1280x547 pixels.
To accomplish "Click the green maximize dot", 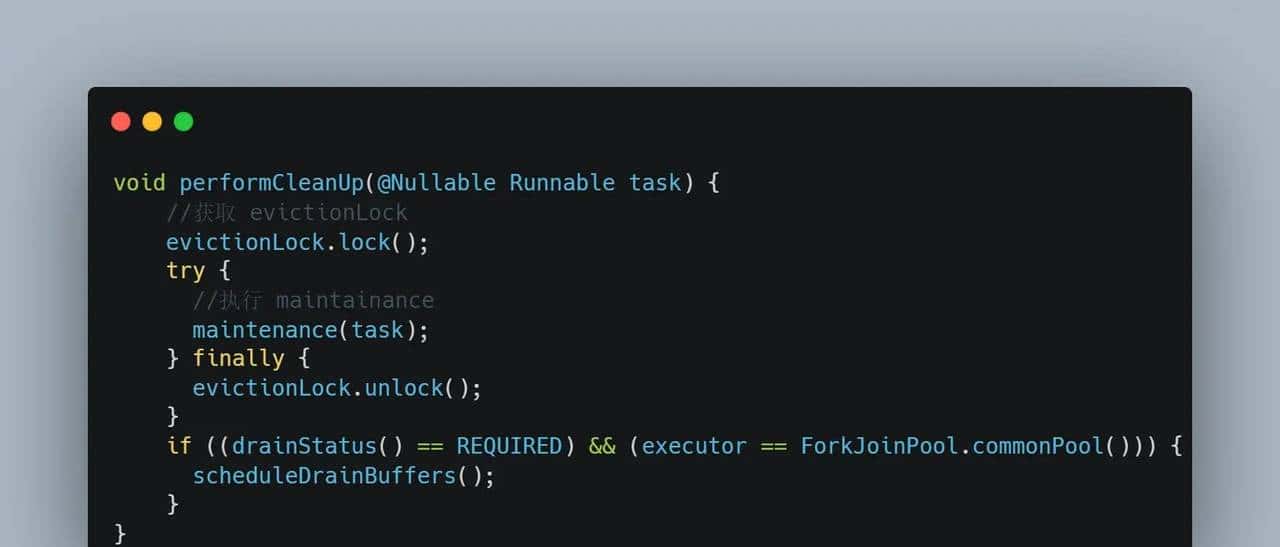I will [183, 122].
